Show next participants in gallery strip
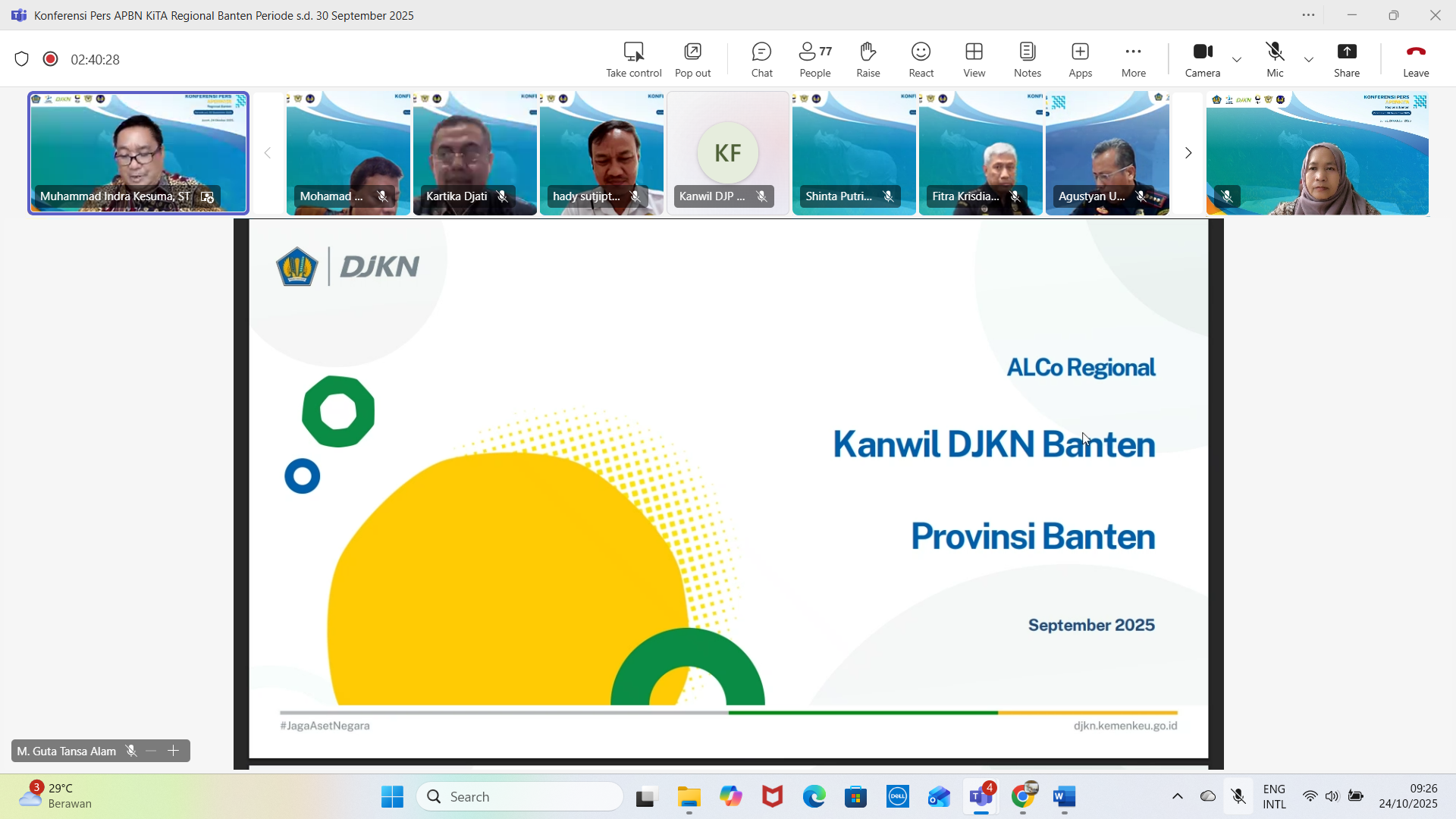The height and width of the screenshot is (819, 1456). click(x=1188, y=153)
